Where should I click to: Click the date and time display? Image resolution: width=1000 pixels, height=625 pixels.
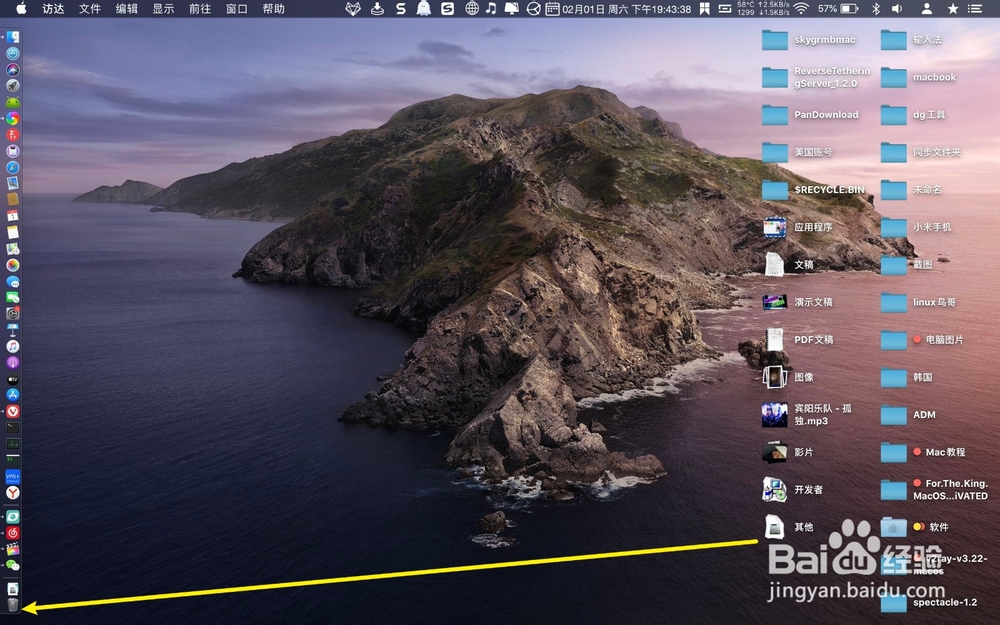627,9
